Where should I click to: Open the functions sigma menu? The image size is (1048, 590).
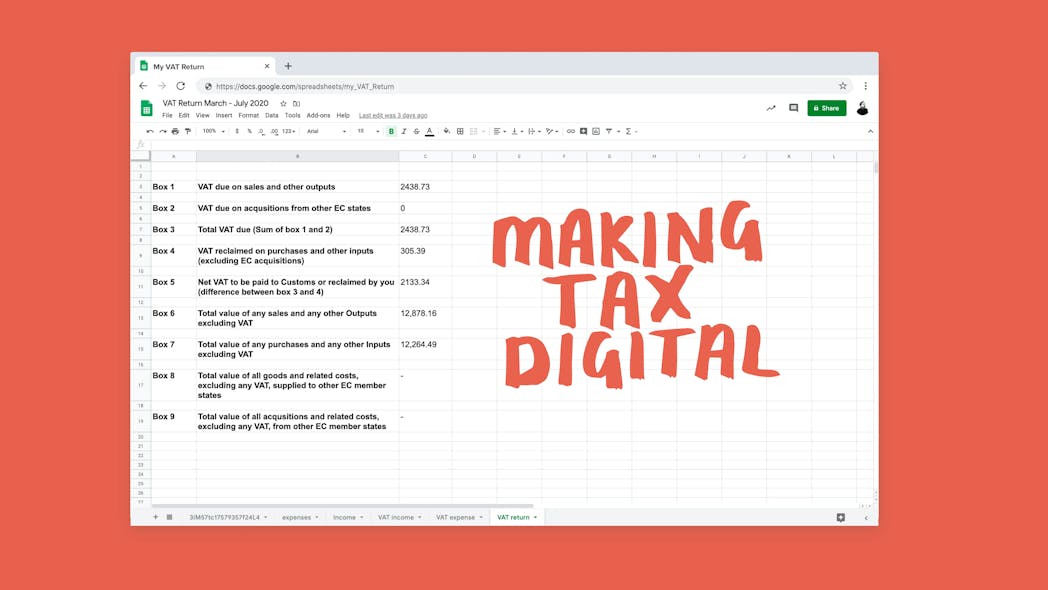click(630, 132)
